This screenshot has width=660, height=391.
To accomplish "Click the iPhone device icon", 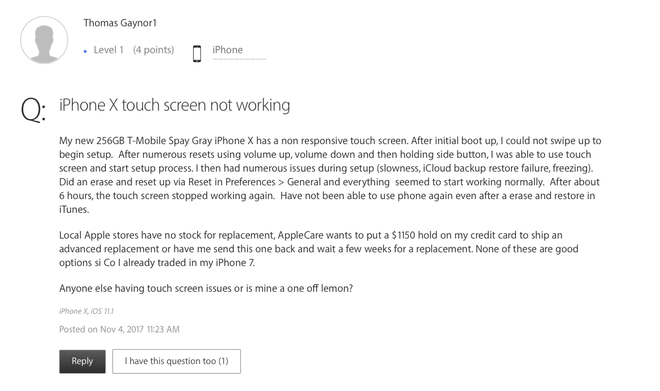I will 197,53.
